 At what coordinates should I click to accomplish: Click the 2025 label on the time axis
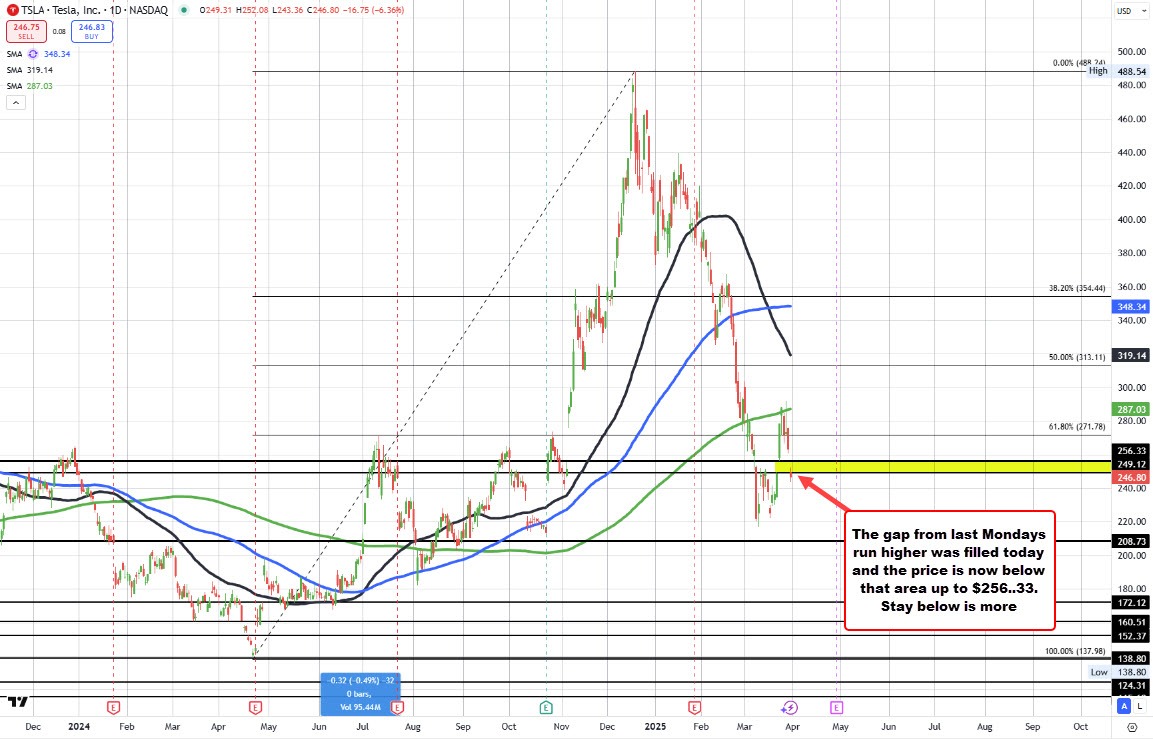pos(654,726)
